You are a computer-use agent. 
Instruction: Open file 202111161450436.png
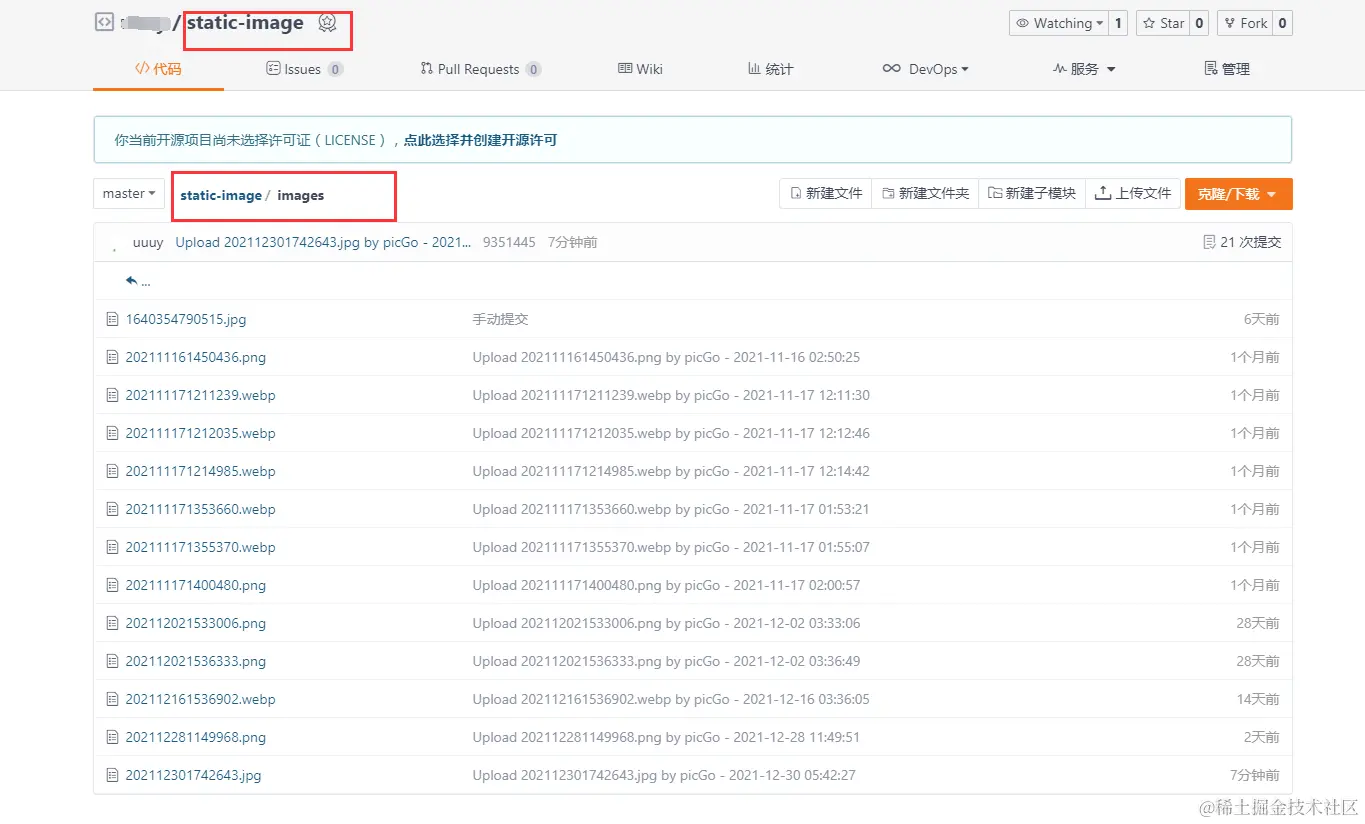pyautogui.click(x=196, y=357)
